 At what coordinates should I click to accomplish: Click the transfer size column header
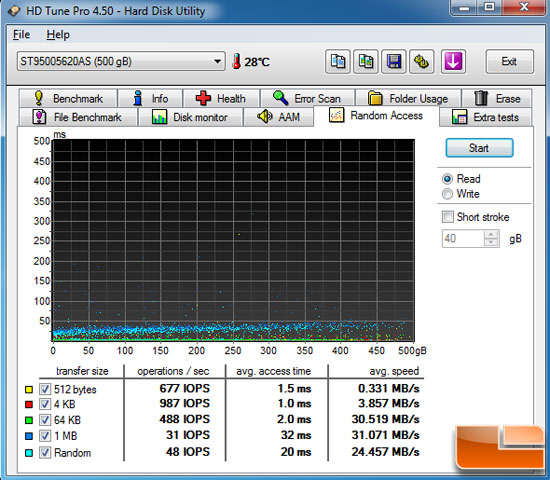point(82,371)
